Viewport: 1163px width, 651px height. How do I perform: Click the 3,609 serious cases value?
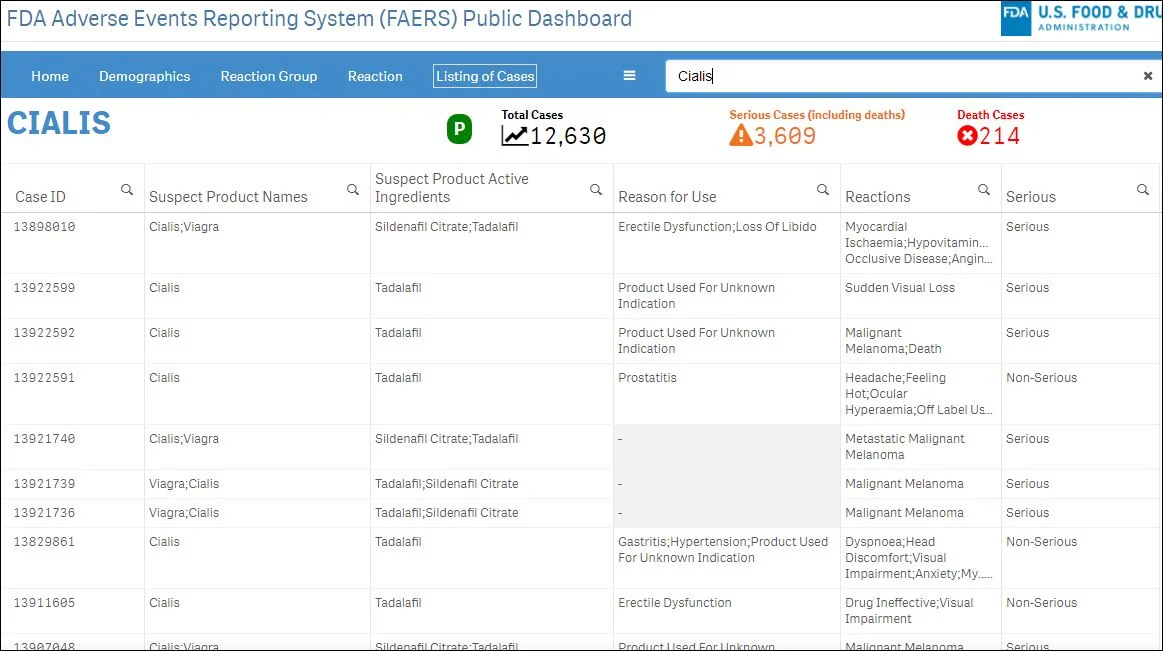click(x=785, y=136)
